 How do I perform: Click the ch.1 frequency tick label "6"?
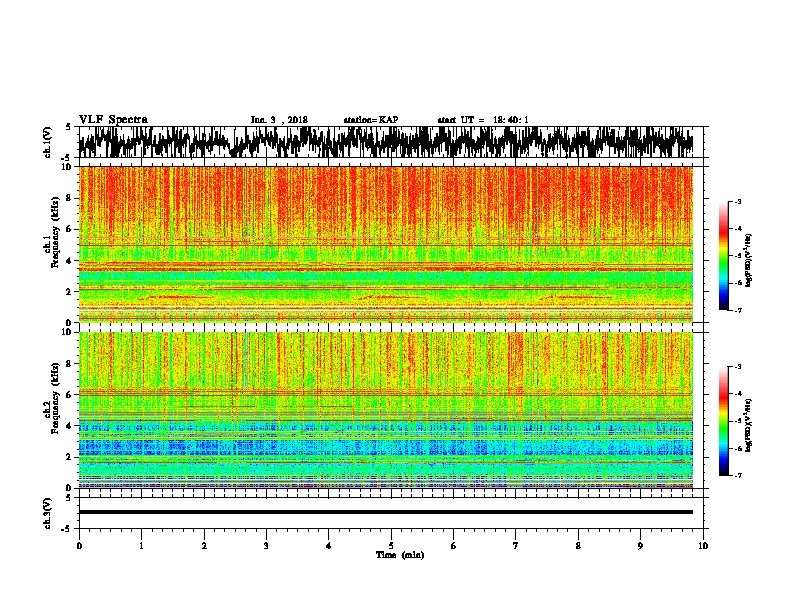pos(69,229)
